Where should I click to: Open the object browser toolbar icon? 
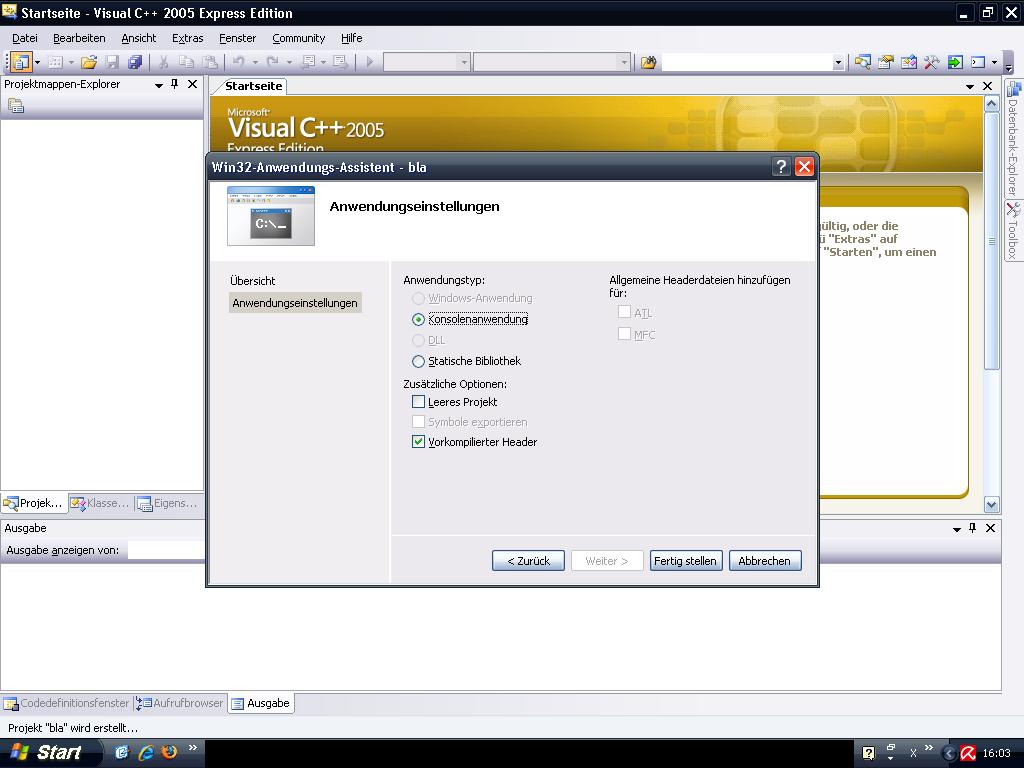(x=908, y=62)
